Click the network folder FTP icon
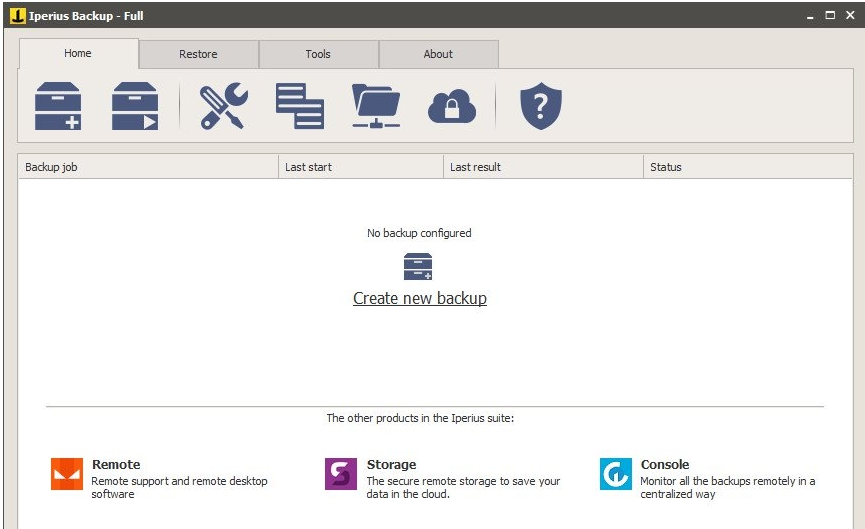The height and width of the screenshot is (529, 865). point(376,106)
